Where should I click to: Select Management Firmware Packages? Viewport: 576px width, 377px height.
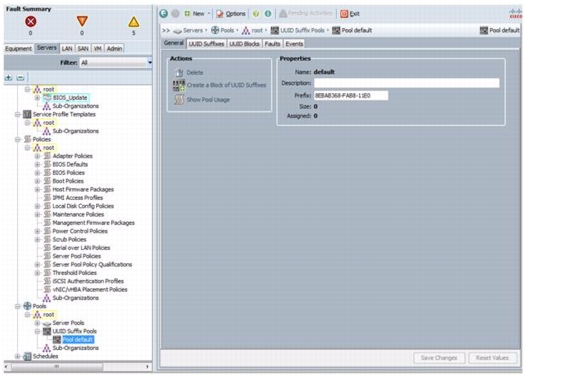pyautogui.click(x=93, y=223)
